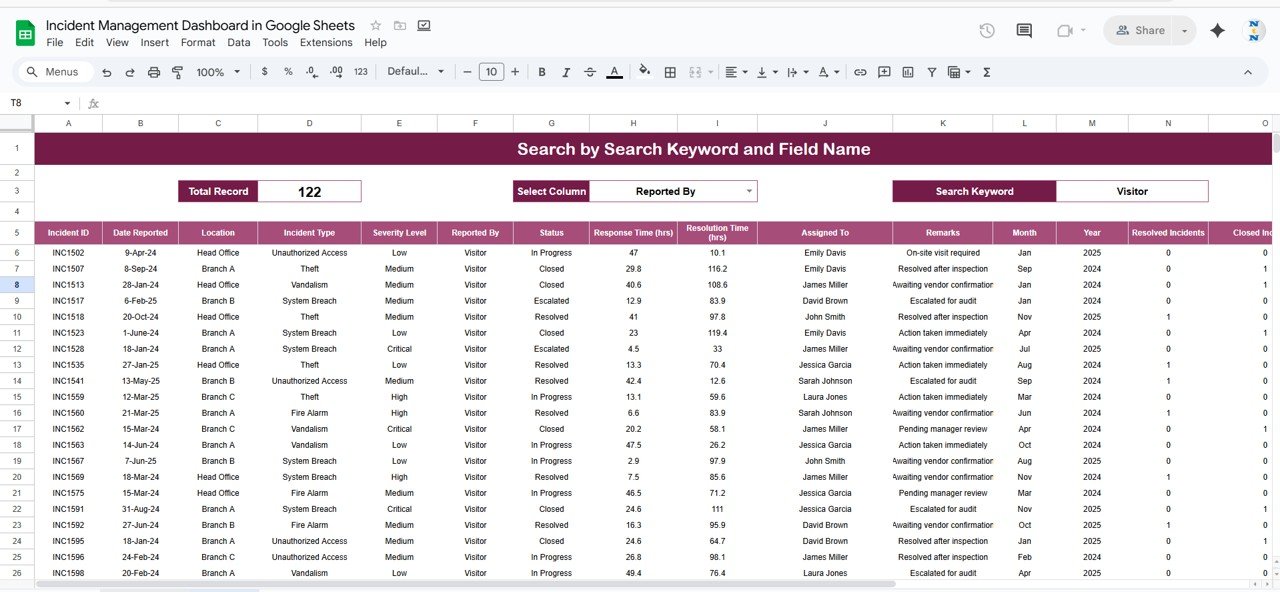1280x592 pixels.
Task: Open the Data menu
Action: click(238, 42)
